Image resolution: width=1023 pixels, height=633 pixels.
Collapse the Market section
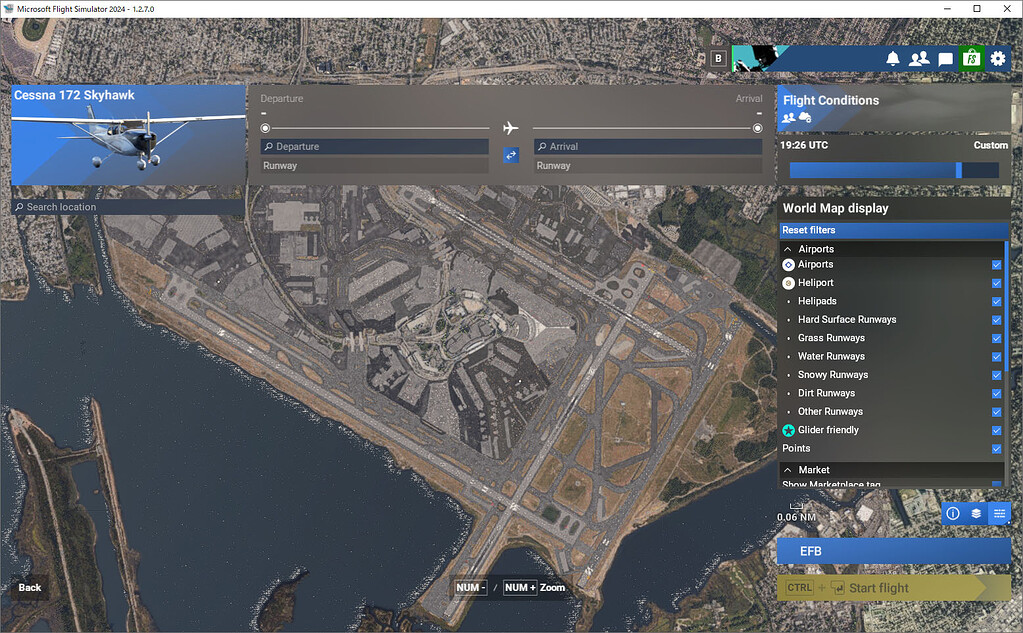pos(787,469)
